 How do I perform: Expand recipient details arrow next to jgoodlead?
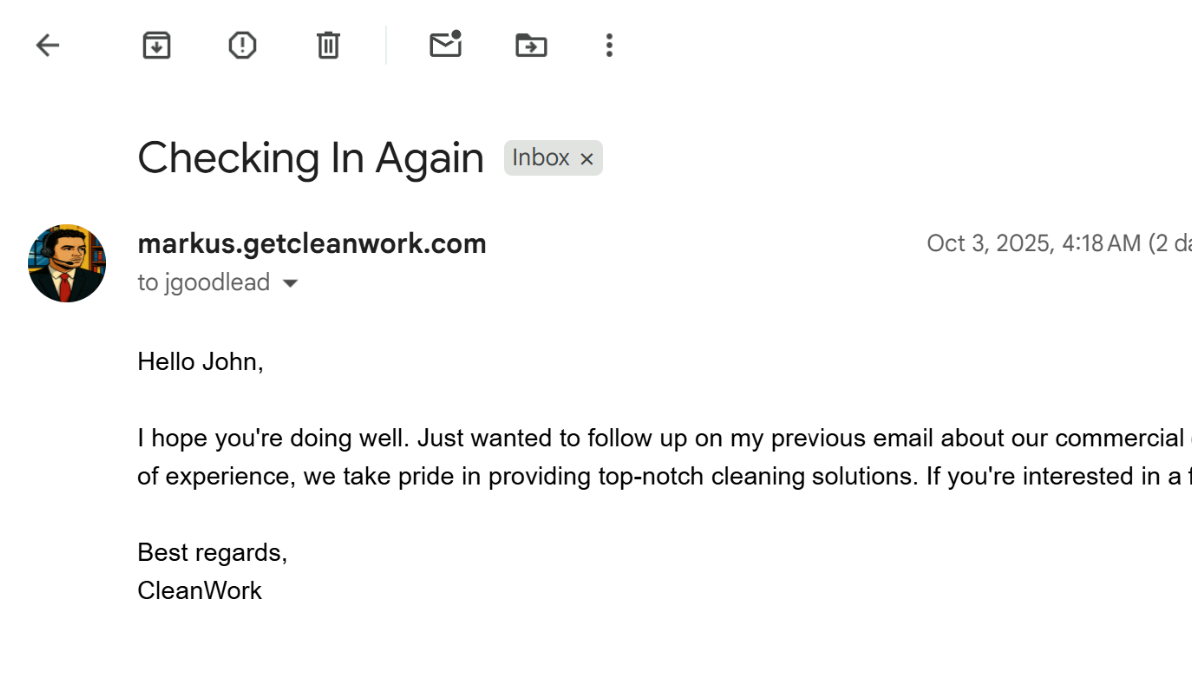click(290, 284)
